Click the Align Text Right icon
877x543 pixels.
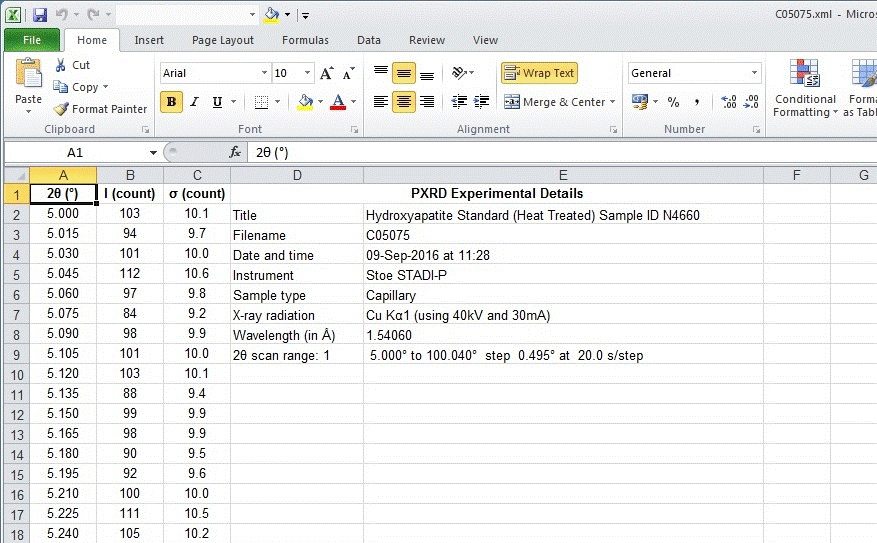point(427,101)
